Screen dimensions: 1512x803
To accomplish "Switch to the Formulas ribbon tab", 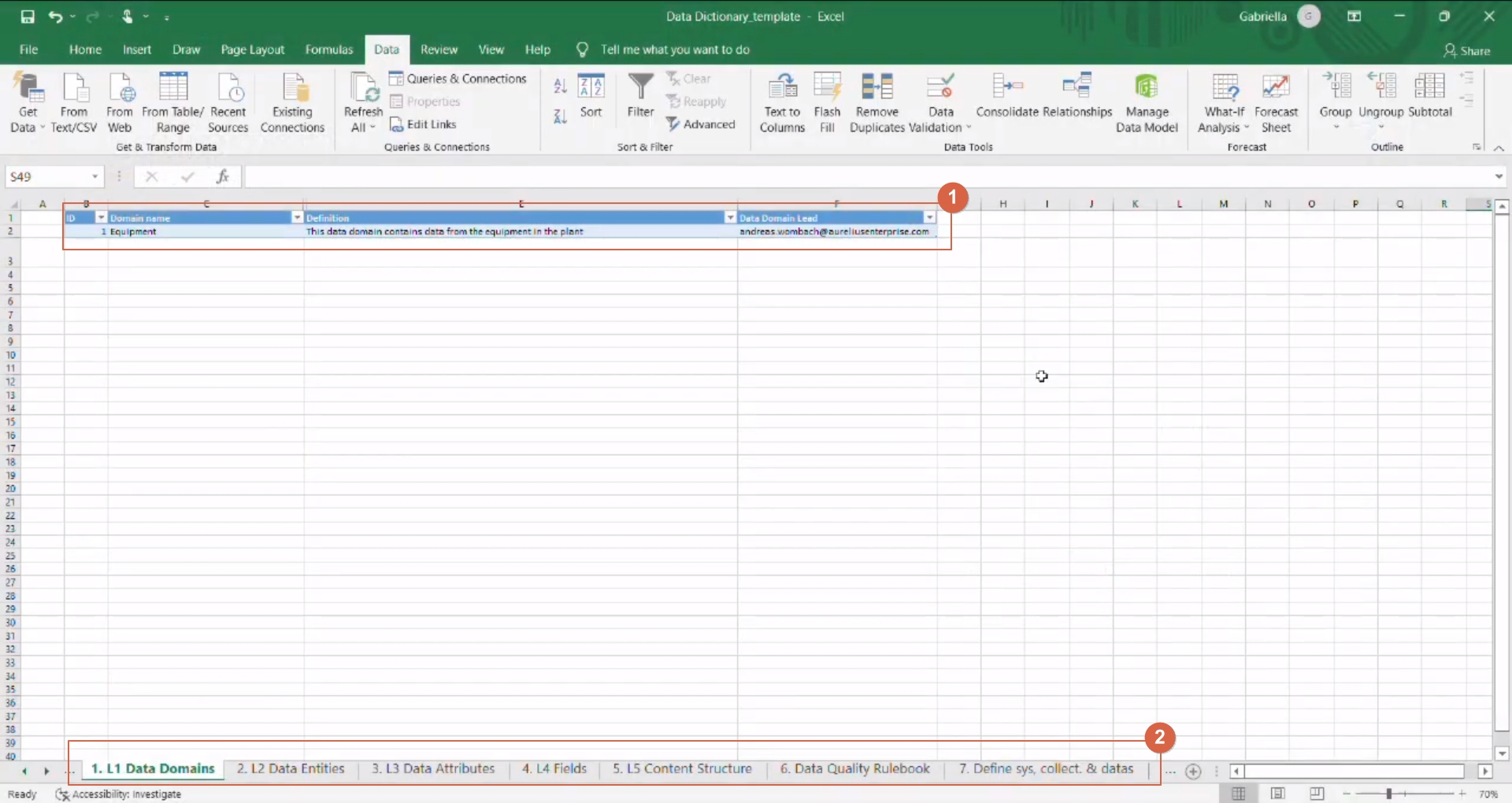I will (x=329, y=50).
